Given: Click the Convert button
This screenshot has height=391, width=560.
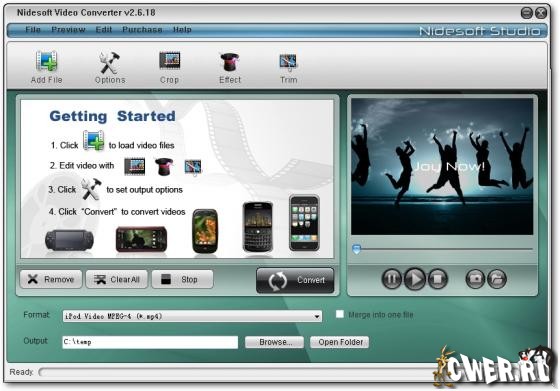Looking at the screenshot, I should point(295,280).
